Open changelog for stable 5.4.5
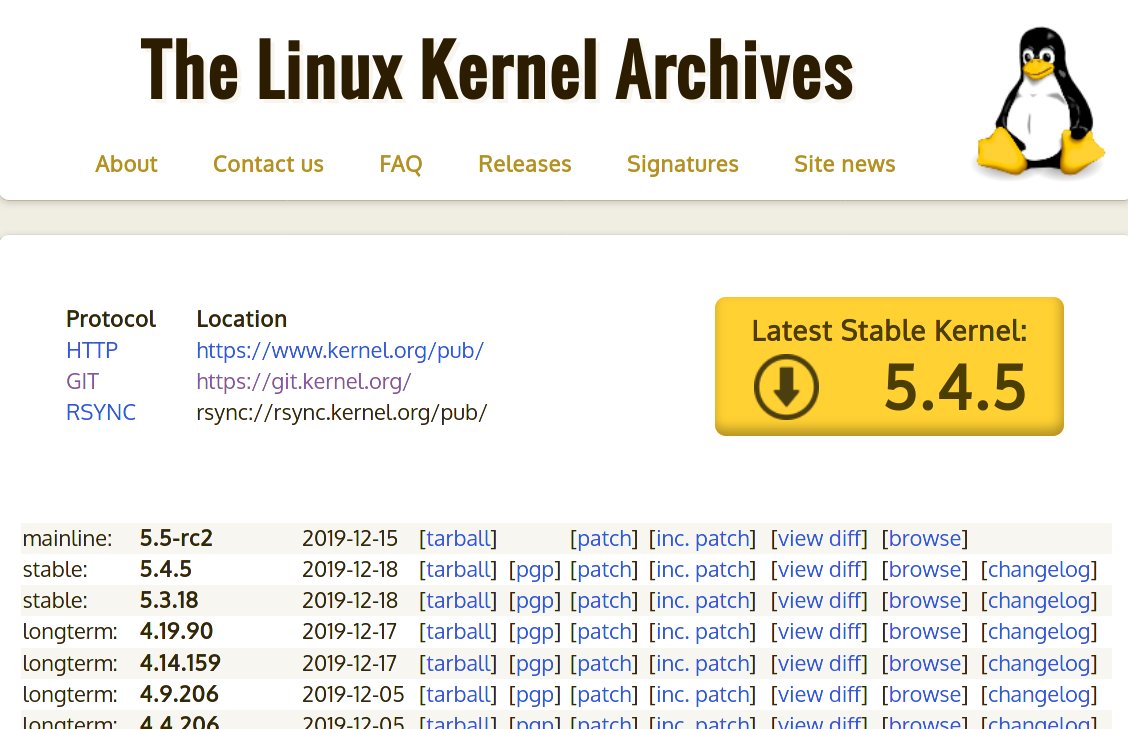Screen dimensions: 1128x729 (x=1039, y=569)
